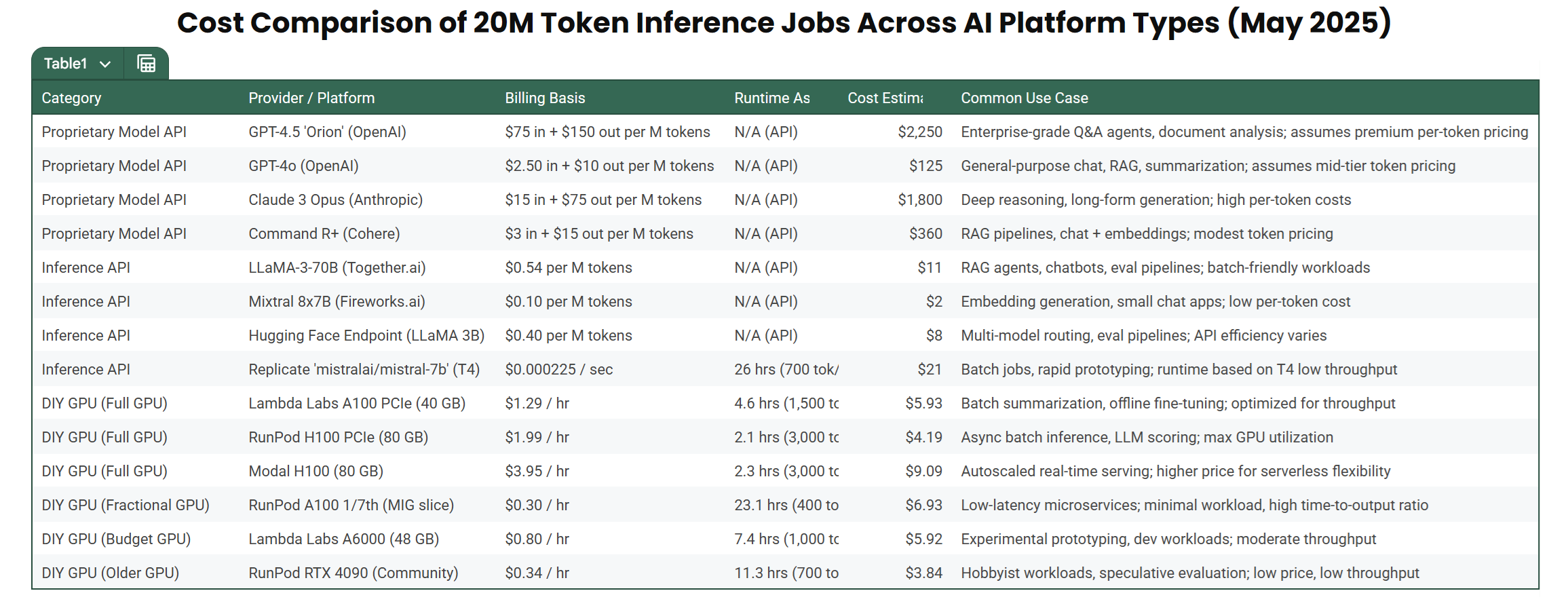Click the $15 in + $75 out billing cell
The image size is (1568, 610).
point(603,199)
